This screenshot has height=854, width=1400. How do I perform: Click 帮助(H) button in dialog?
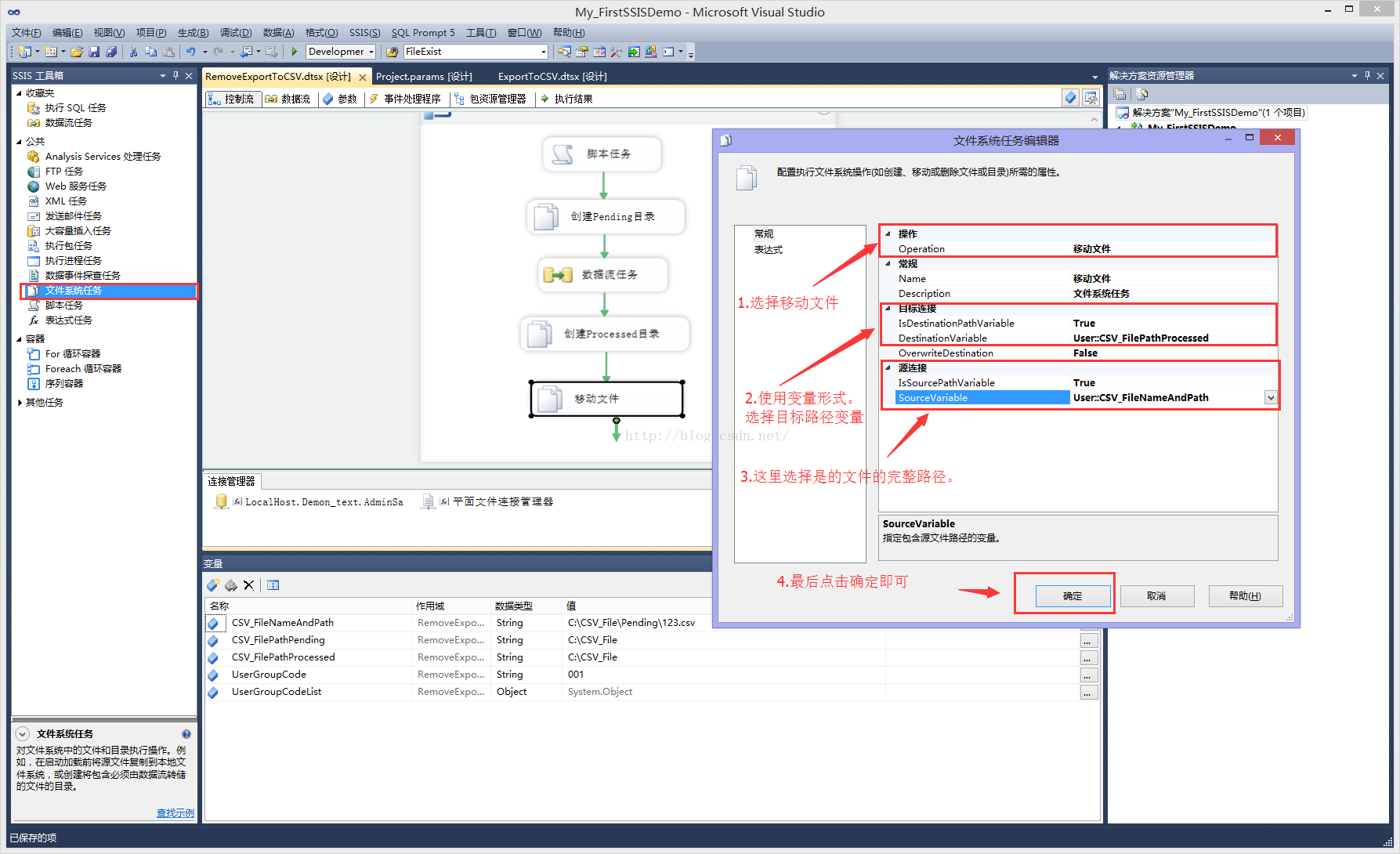1245,596
